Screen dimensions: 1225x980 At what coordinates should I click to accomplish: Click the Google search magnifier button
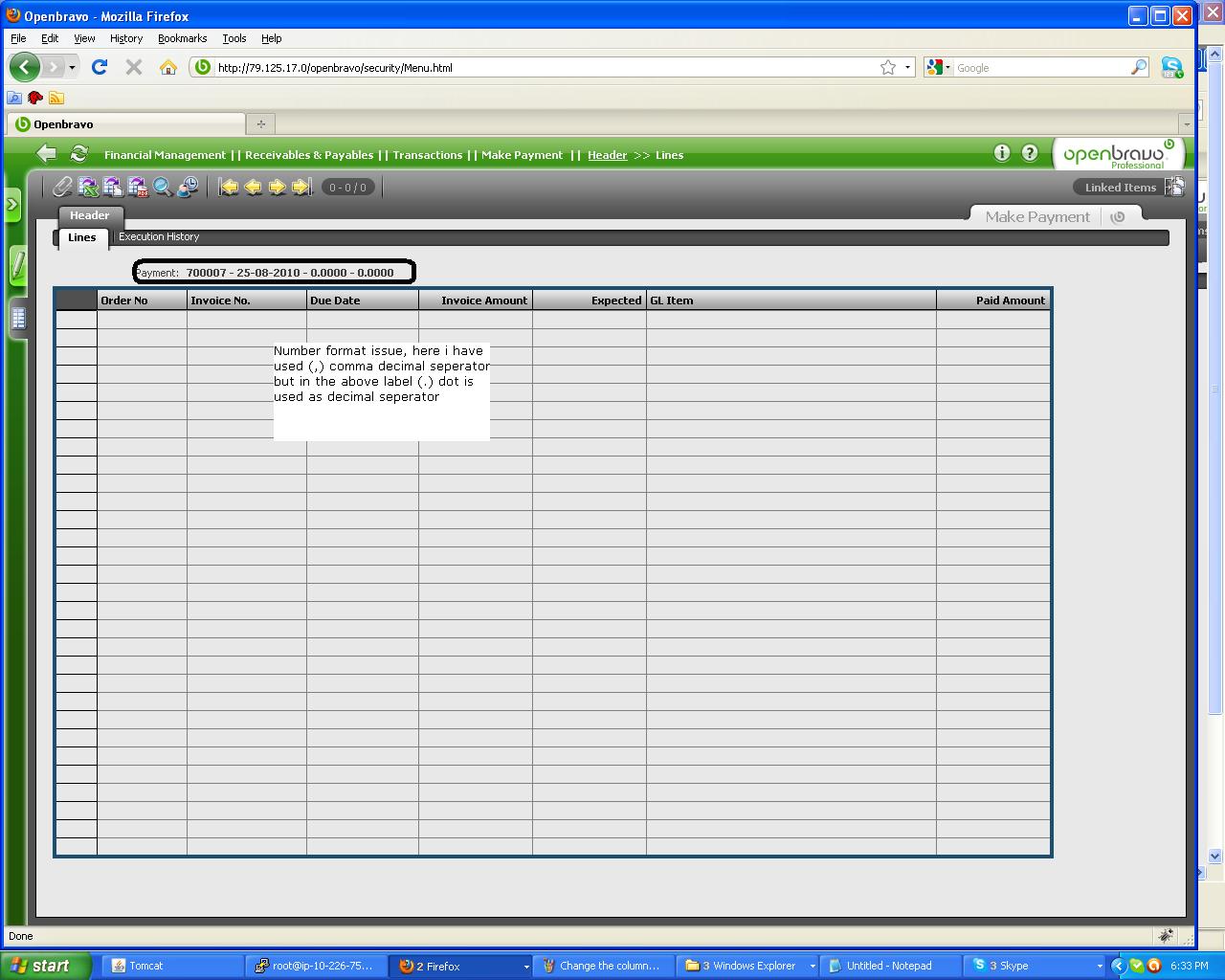(x=1139, y=67)
